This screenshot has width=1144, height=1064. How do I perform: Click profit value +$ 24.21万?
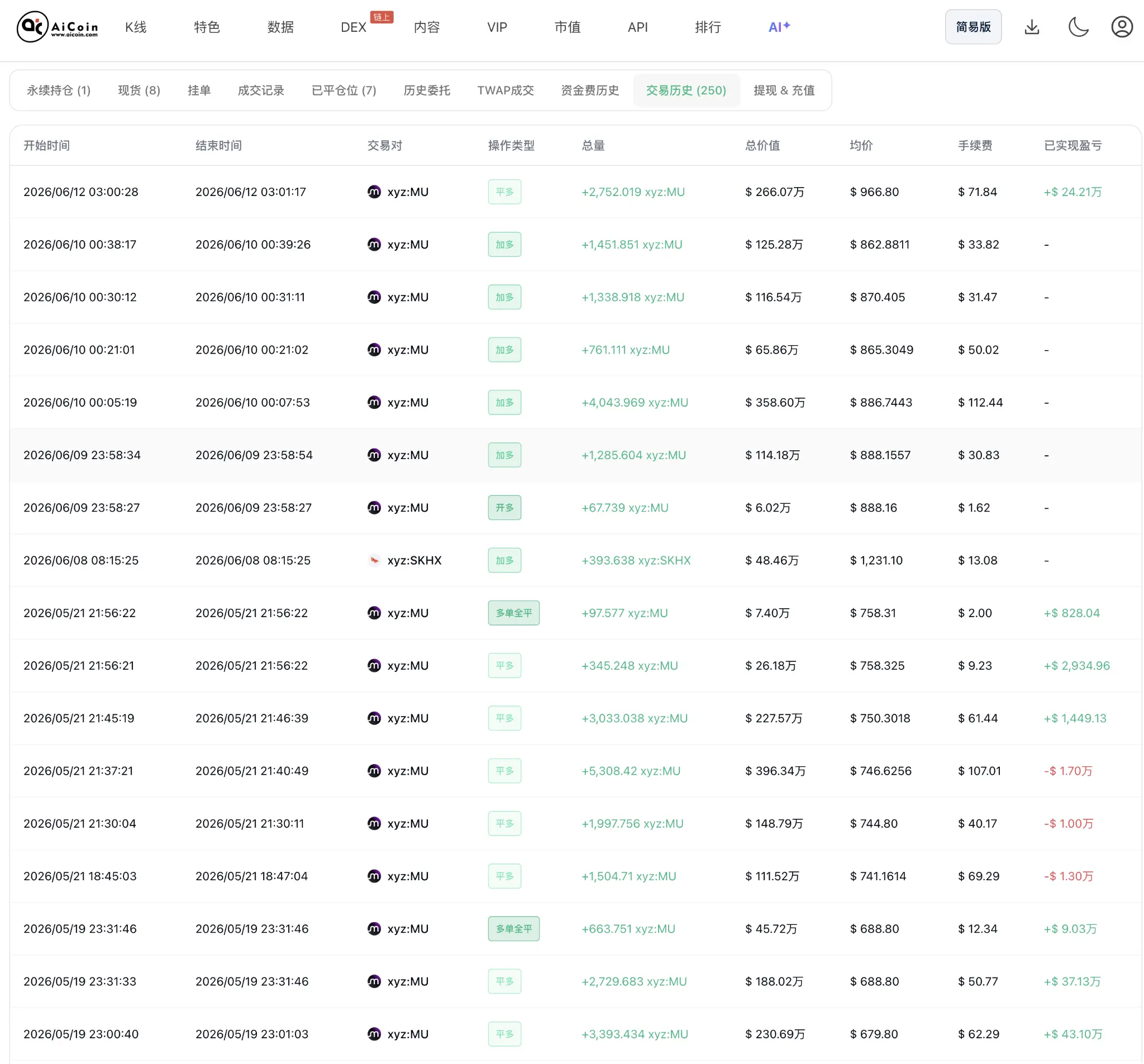1072,192
